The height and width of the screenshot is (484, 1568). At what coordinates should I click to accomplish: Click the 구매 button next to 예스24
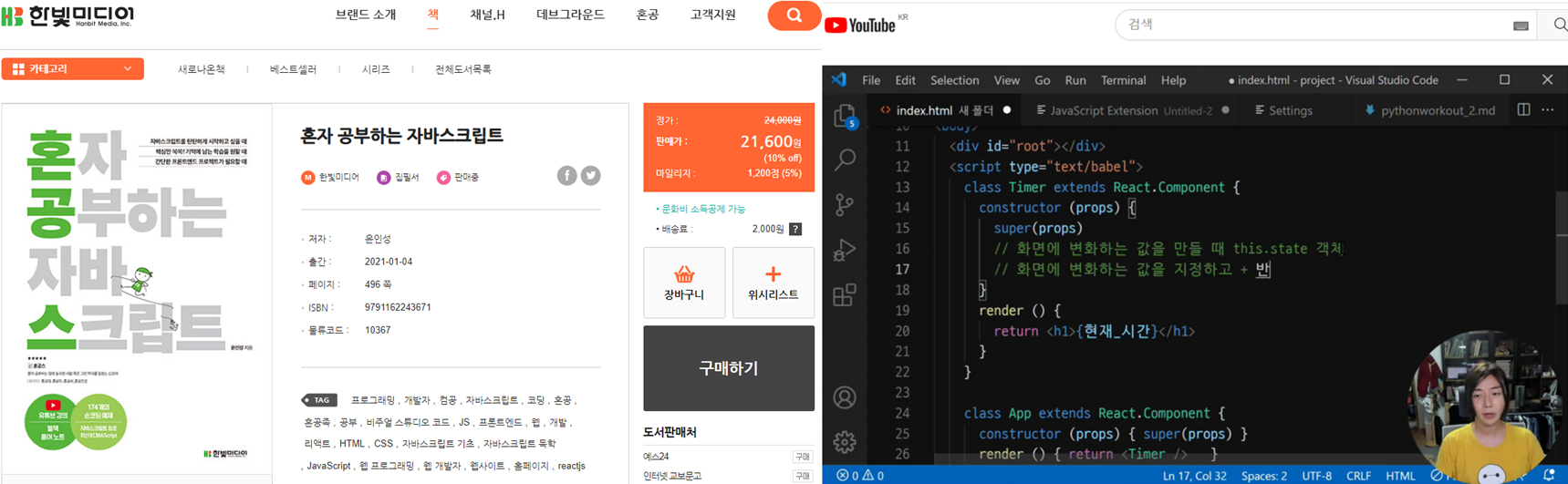(x=803, y=457)
